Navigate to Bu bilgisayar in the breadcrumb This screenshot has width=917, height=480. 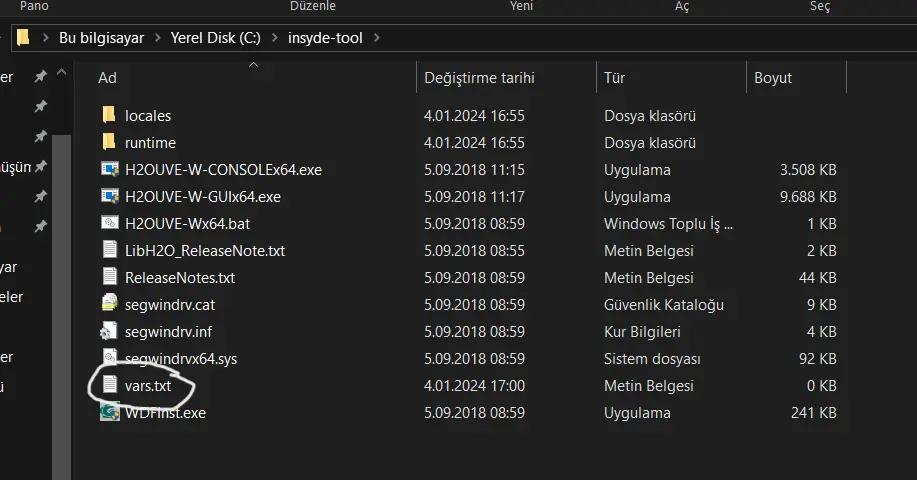click(101, 38)
